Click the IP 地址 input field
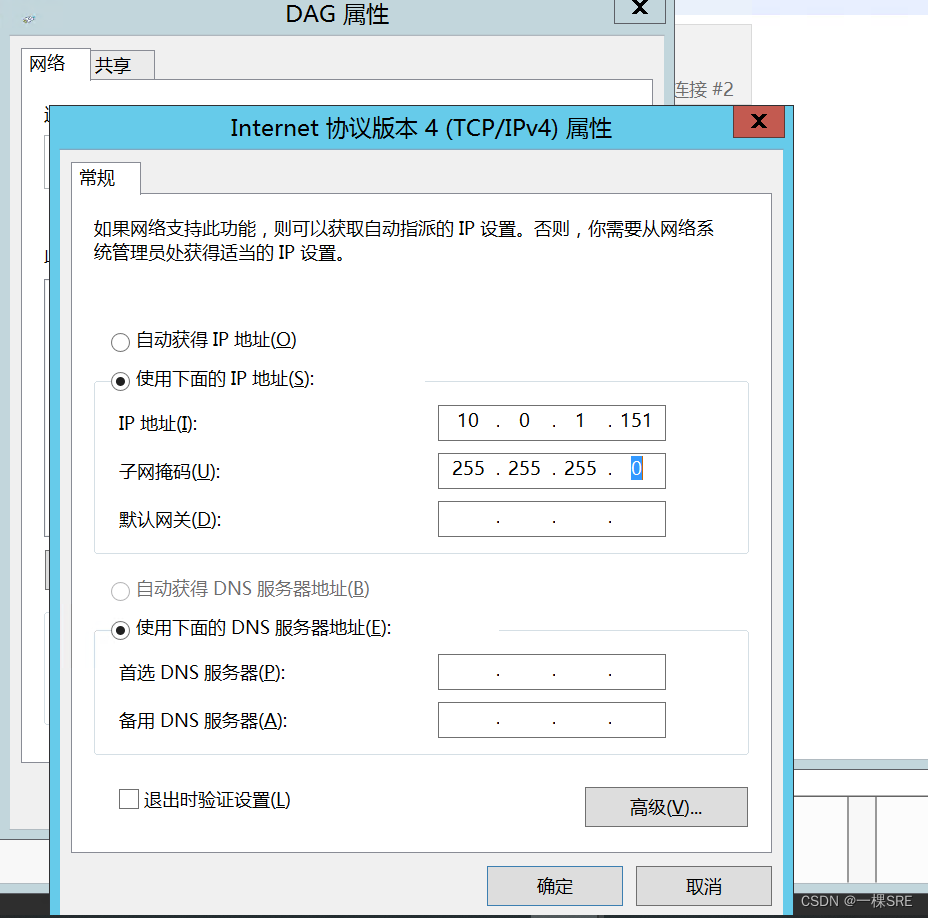The image size is (928, 918). tap(551, 422)
